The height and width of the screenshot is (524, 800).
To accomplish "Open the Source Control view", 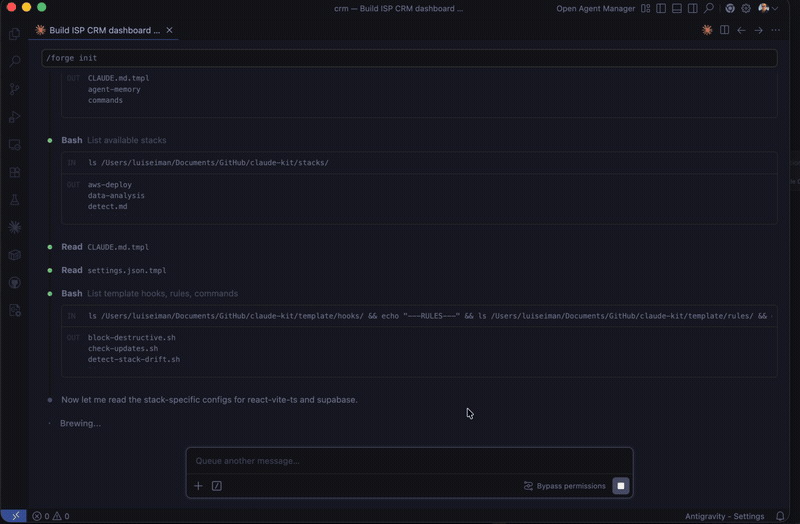I will (14, 89).
